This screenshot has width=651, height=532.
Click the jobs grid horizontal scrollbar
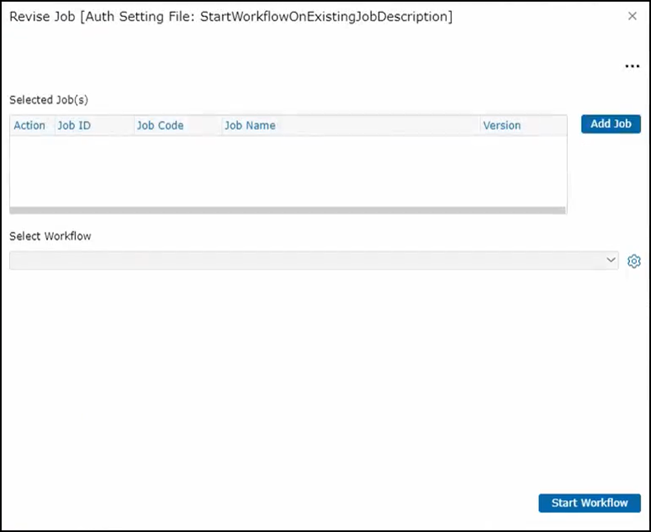[287, 210]
